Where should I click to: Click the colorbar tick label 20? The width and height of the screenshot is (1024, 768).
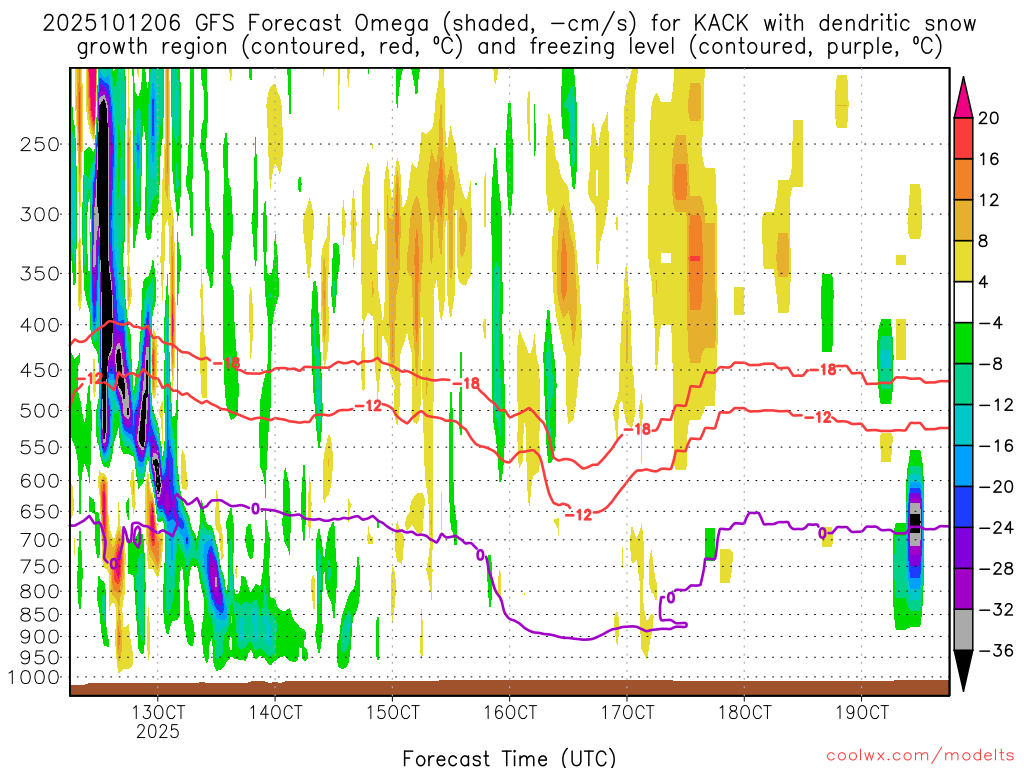click(x=989, y=118)
